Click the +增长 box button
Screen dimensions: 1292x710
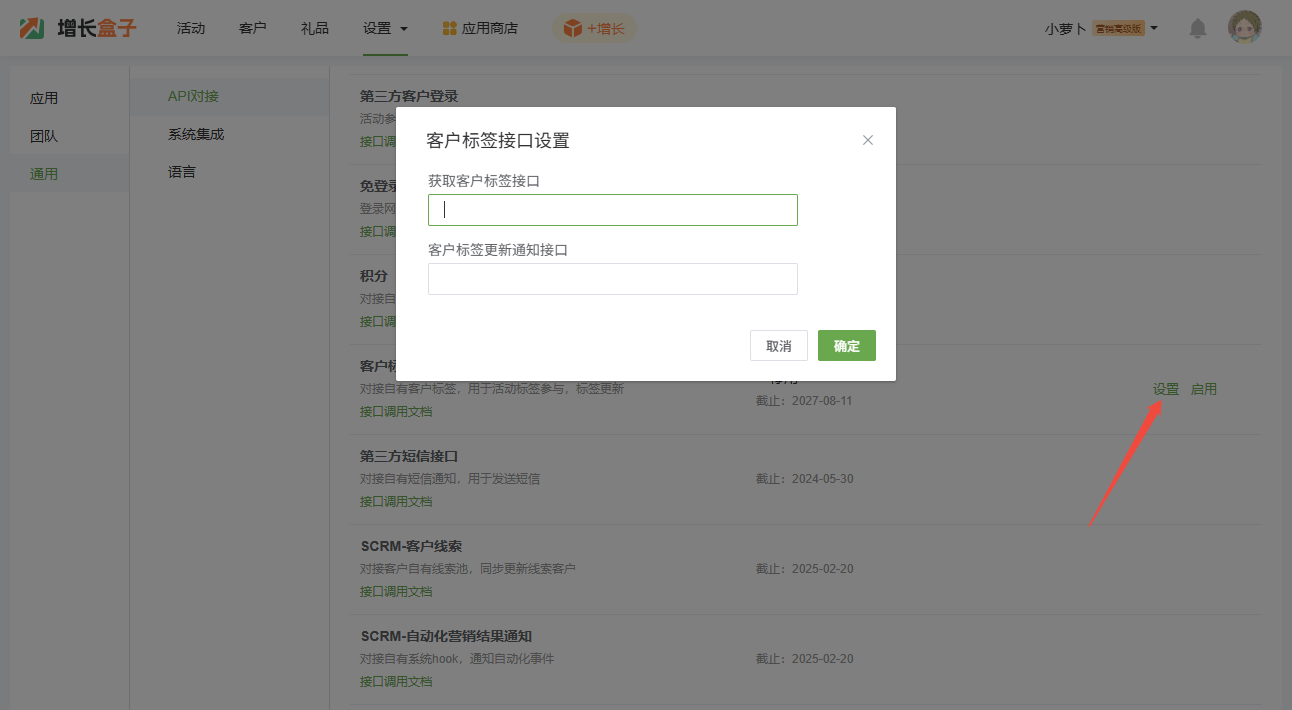point(594,28)
